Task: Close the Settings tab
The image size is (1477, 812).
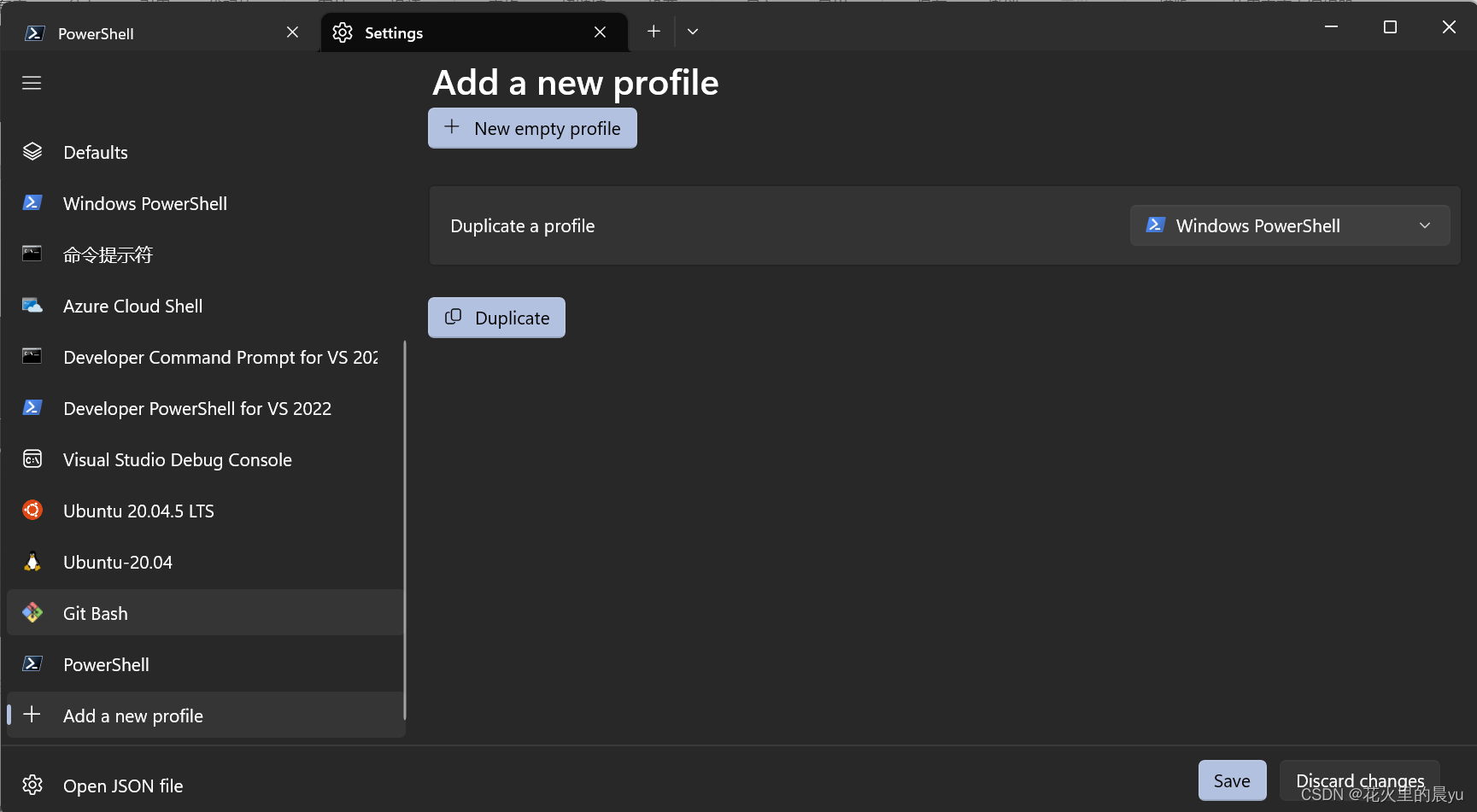Action: point(600,32)
